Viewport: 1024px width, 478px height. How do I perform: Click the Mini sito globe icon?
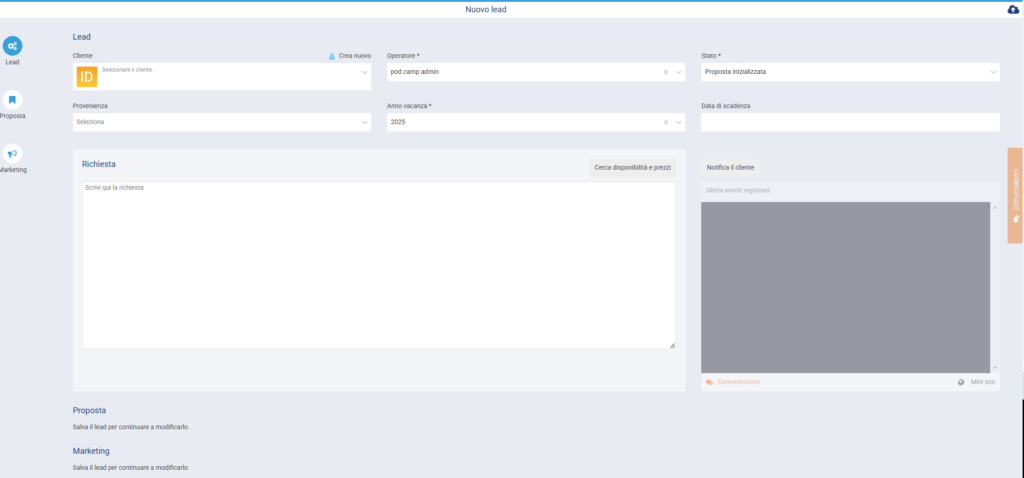961,382
